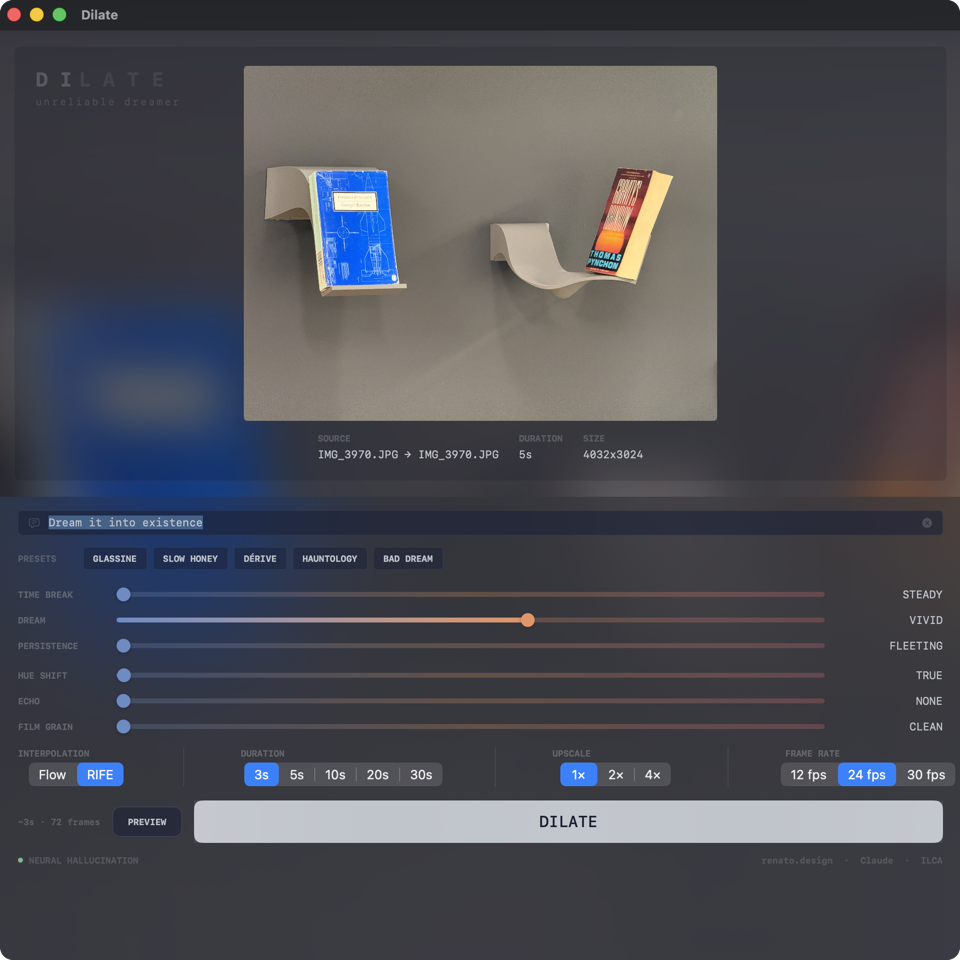Apply the SLOW HONEY preset
Screen dimensions: 960x960
[190, 559]
